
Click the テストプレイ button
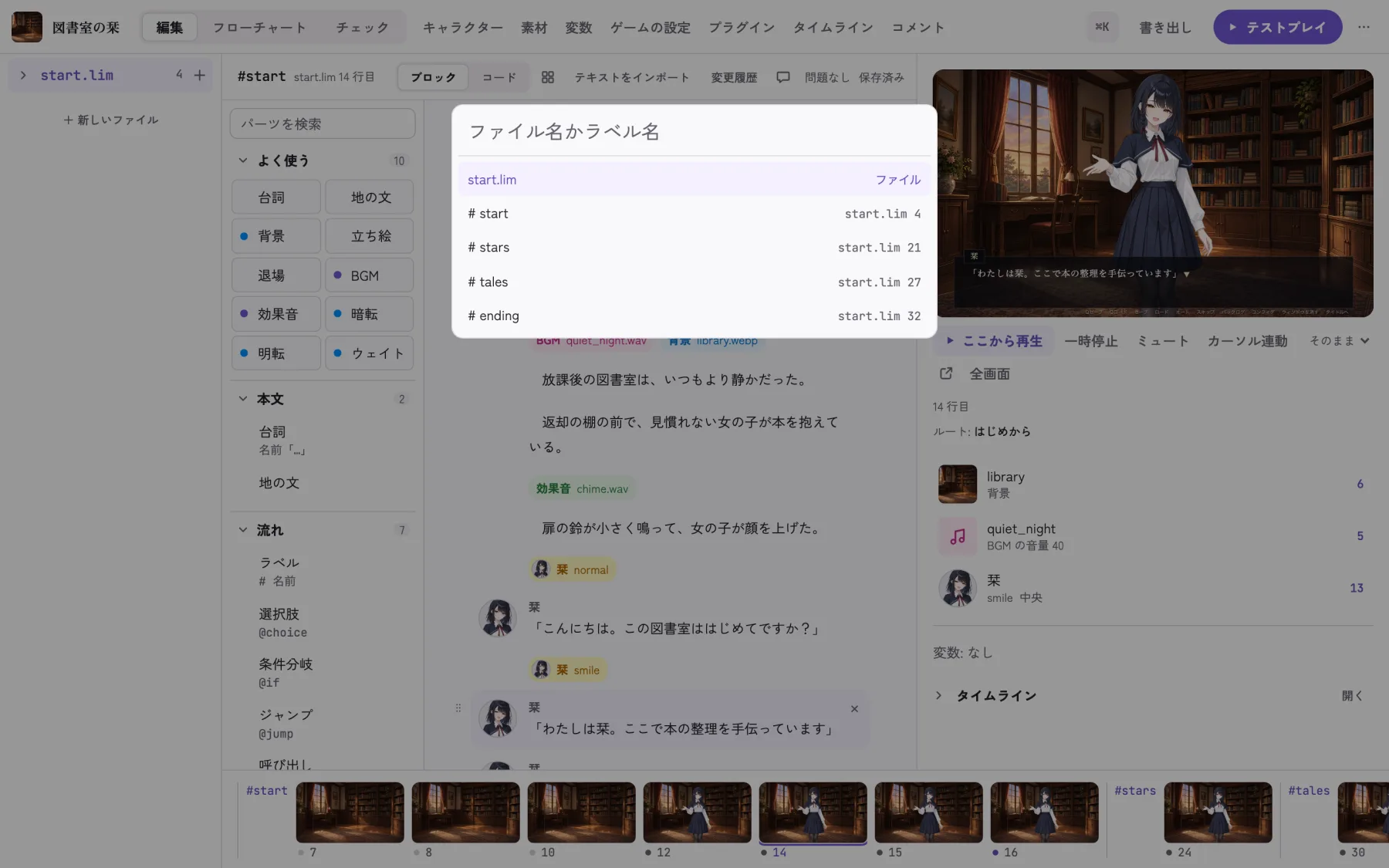coord(1277,27)
